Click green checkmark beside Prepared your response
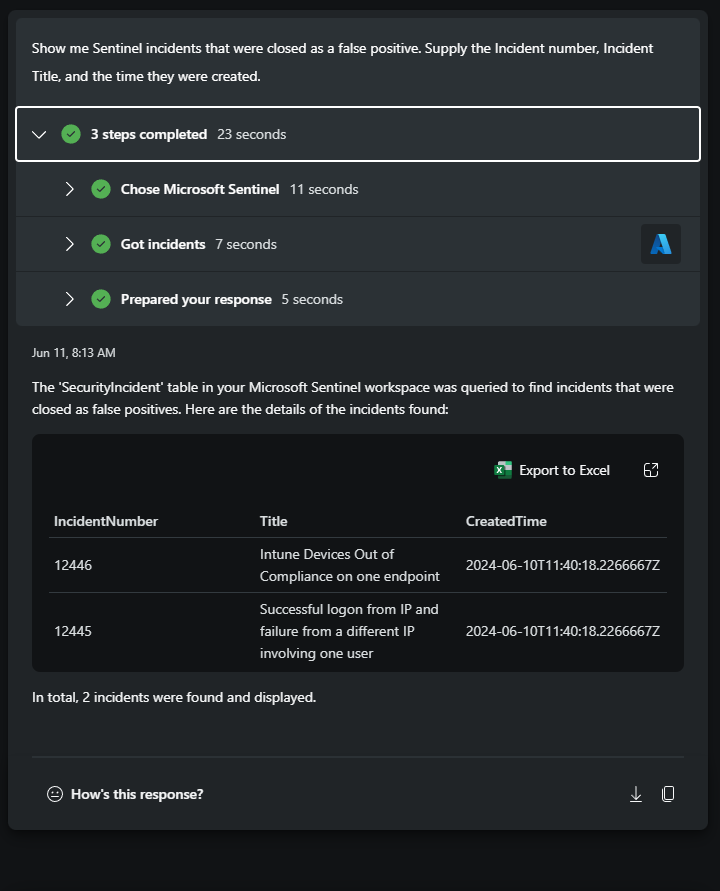The height and width of the screenshot is (891, 720). (101, 299)
